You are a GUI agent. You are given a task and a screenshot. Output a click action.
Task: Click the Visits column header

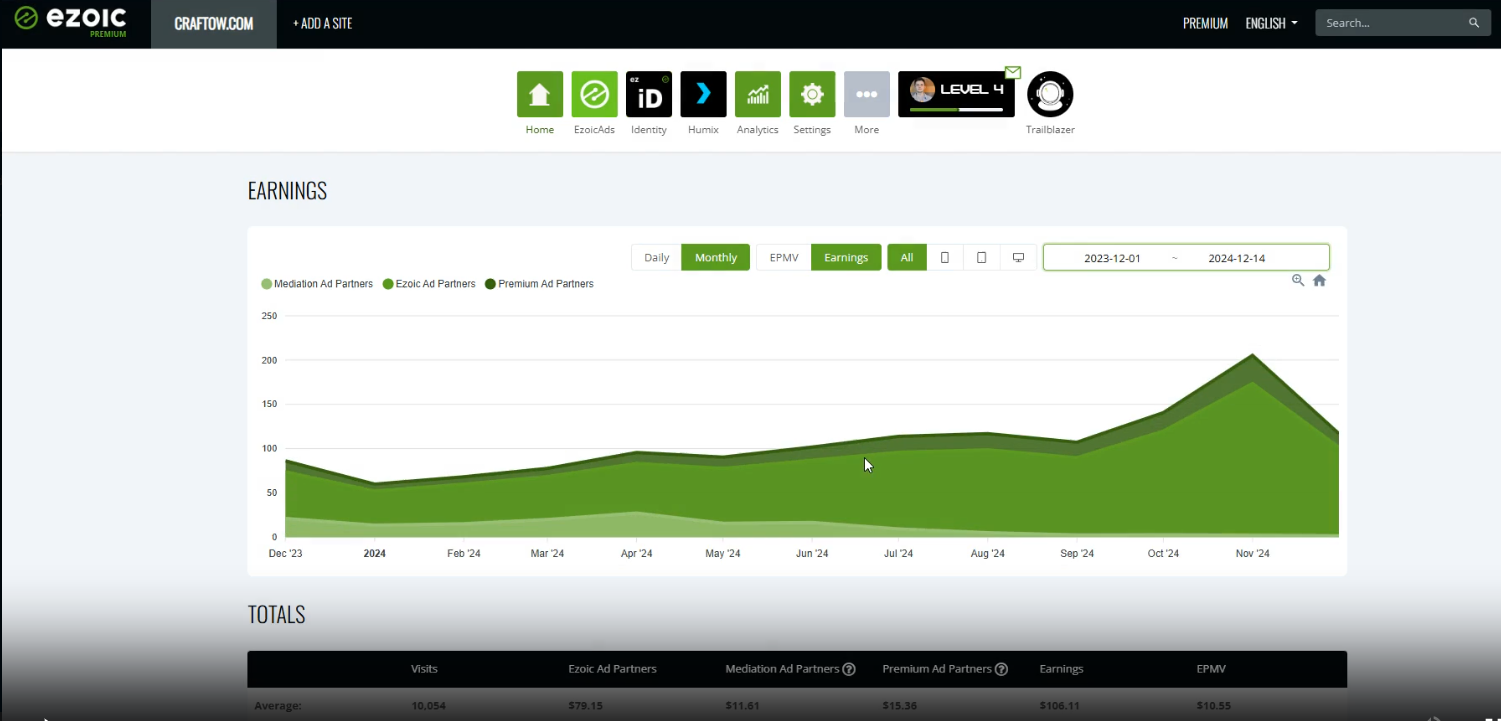click(x=424, y=669)
